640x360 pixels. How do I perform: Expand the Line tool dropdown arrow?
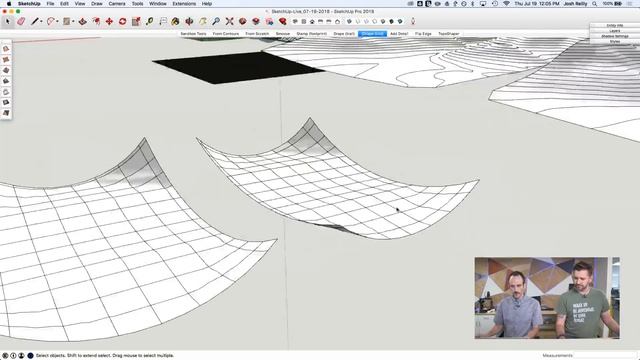click(x=41, y=22)
